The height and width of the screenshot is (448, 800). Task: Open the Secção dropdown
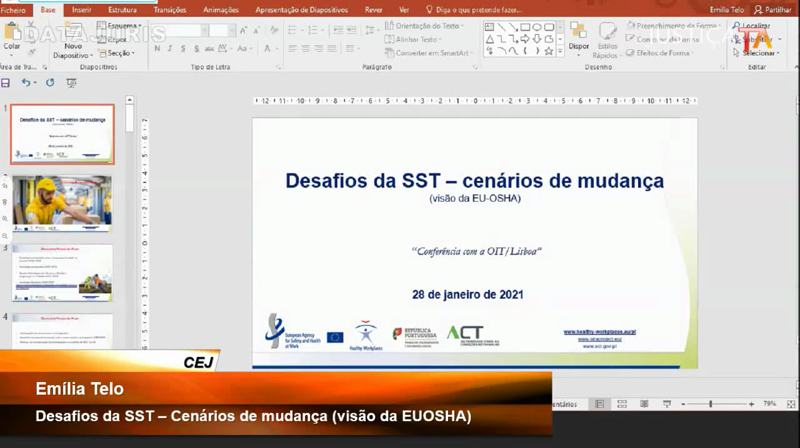click(x=120, y=53)
